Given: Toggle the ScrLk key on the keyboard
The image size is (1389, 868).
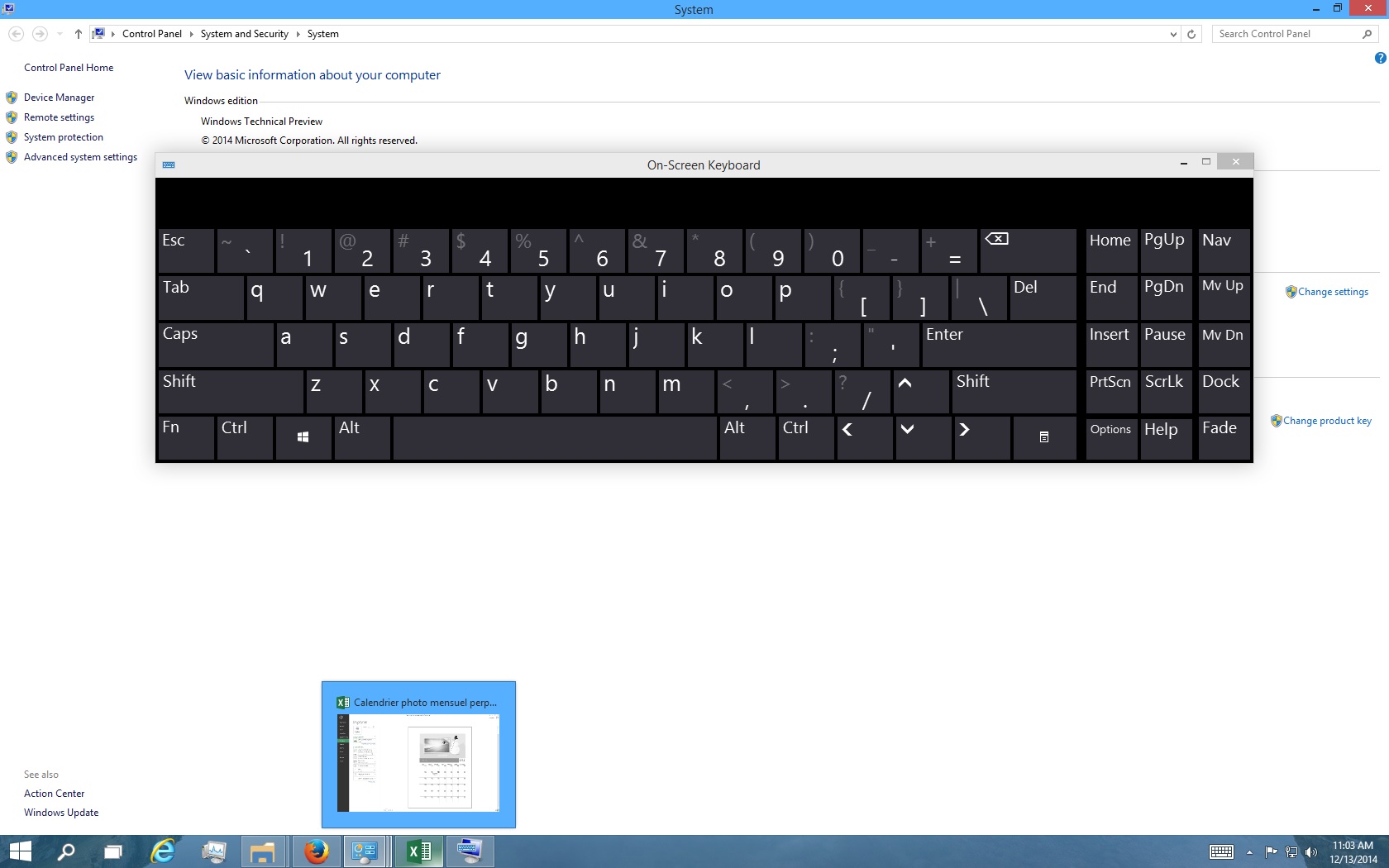Looking at the screenshot, I should (x=1164, y=391).
